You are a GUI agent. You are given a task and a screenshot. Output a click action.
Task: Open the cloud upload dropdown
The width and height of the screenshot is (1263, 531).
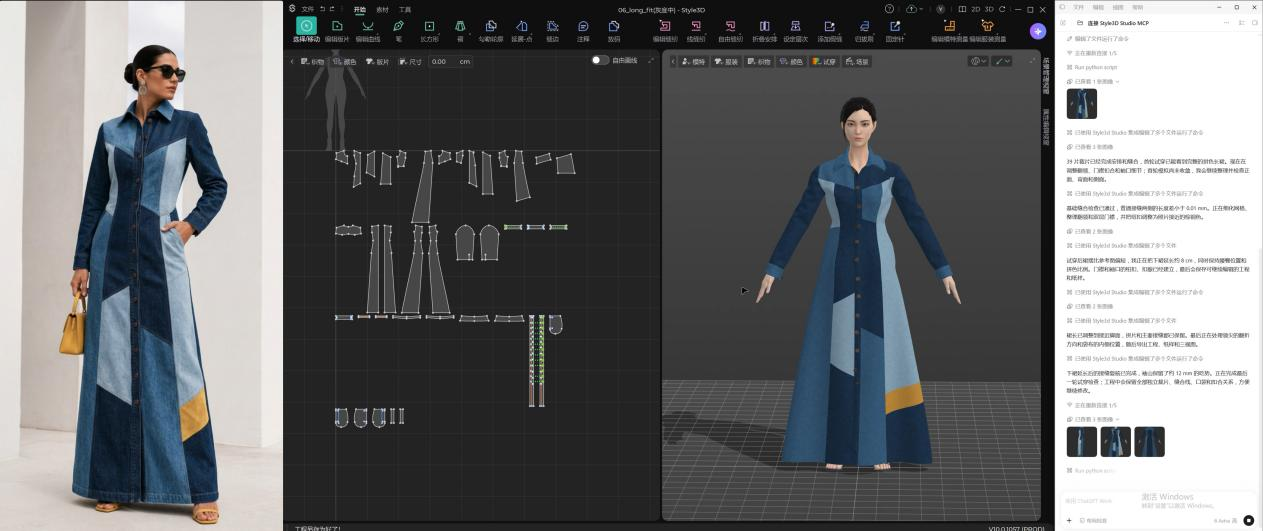[x=916, y=9]
